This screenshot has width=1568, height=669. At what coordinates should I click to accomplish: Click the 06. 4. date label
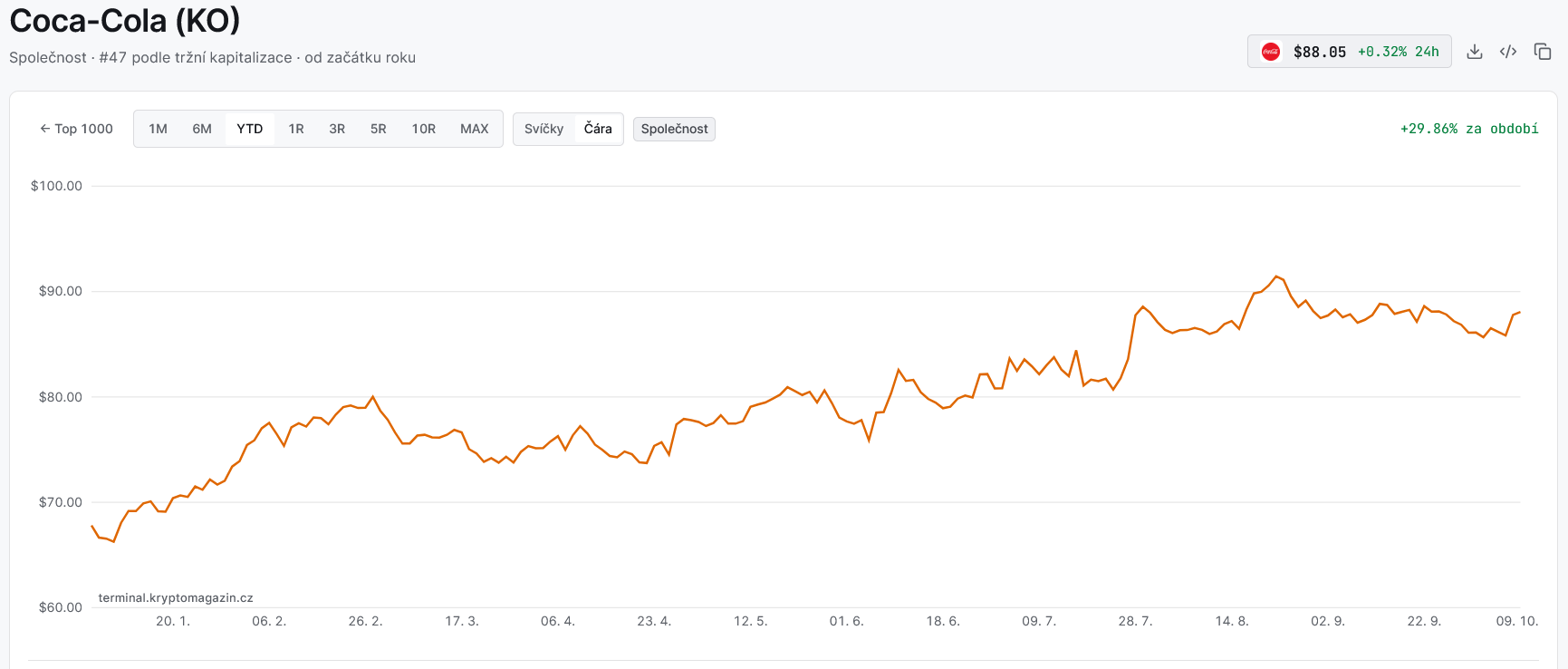point(558,621)
